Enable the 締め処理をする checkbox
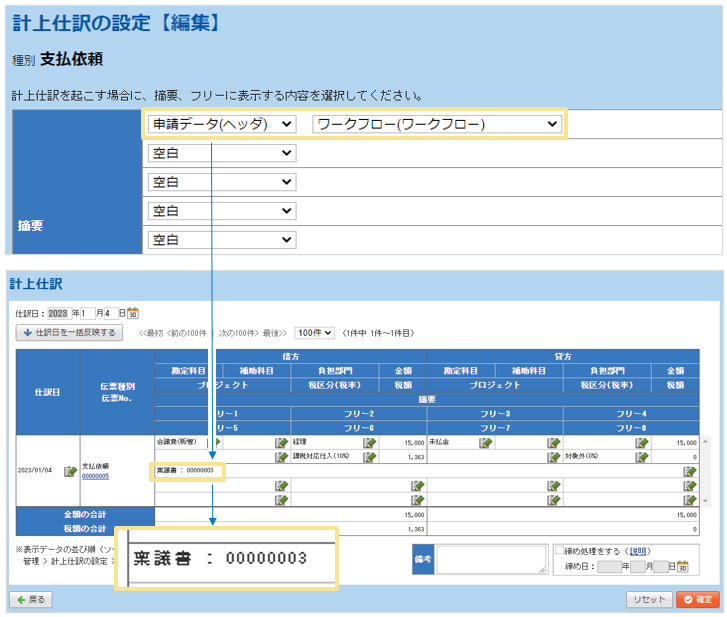Viewport: 727px width, 617px height. click(560, 551)
